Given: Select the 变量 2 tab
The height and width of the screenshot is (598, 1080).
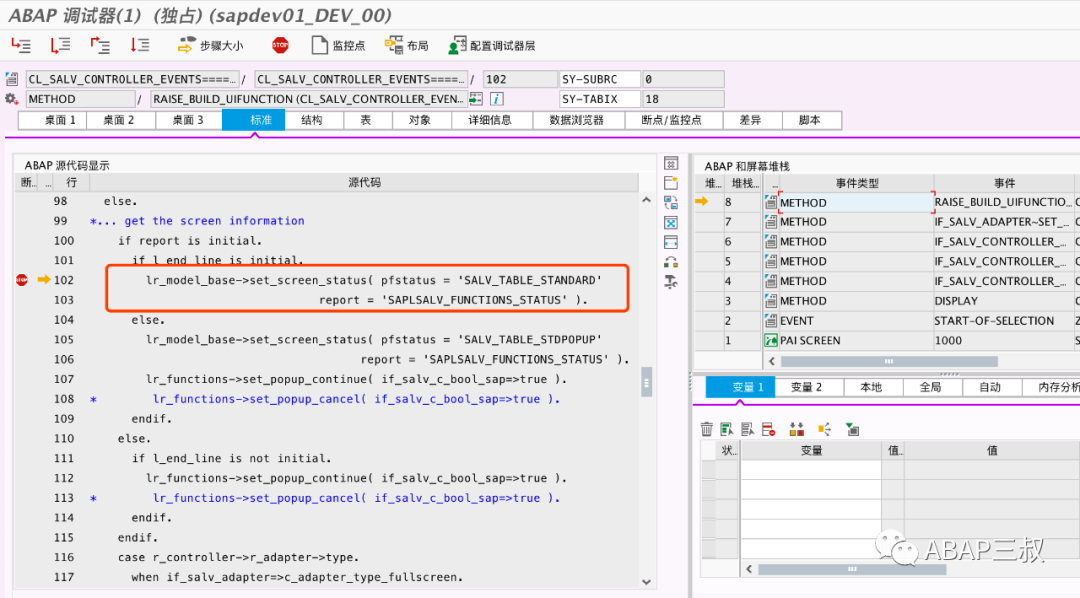Looking at the screenshot, I should point(805,387).
